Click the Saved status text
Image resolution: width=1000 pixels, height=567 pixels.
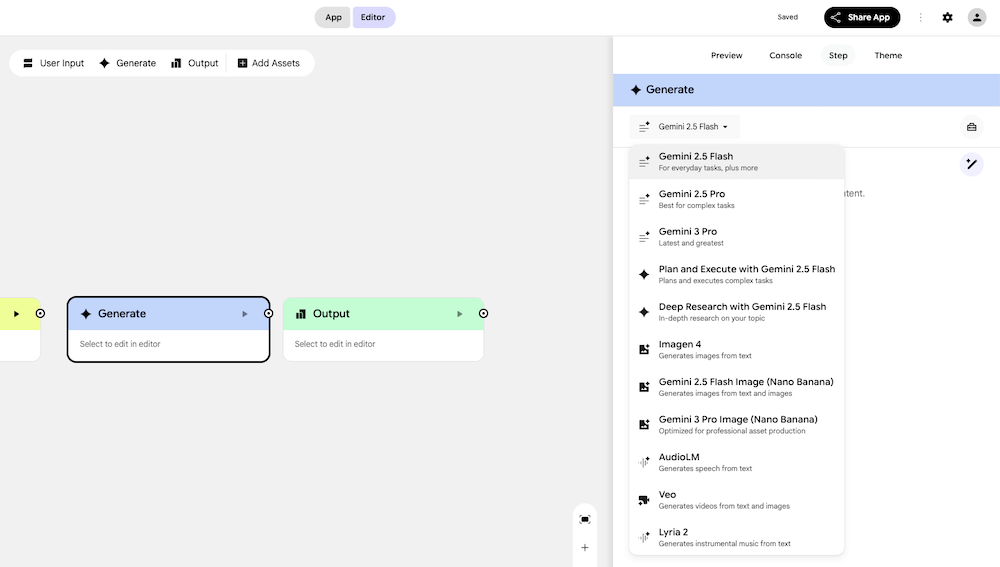[x=788, y=17]
